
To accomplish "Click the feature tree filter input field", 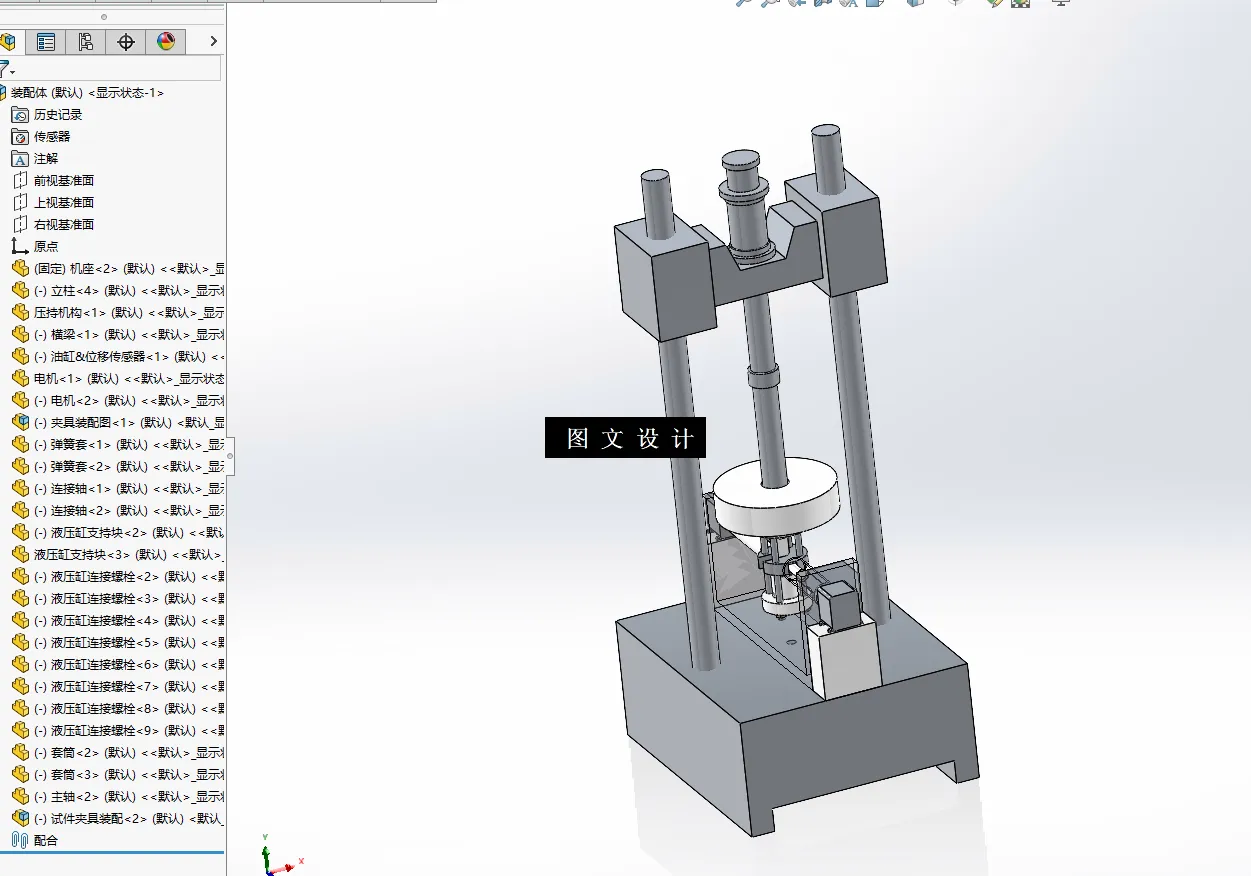I will [118, 68].
